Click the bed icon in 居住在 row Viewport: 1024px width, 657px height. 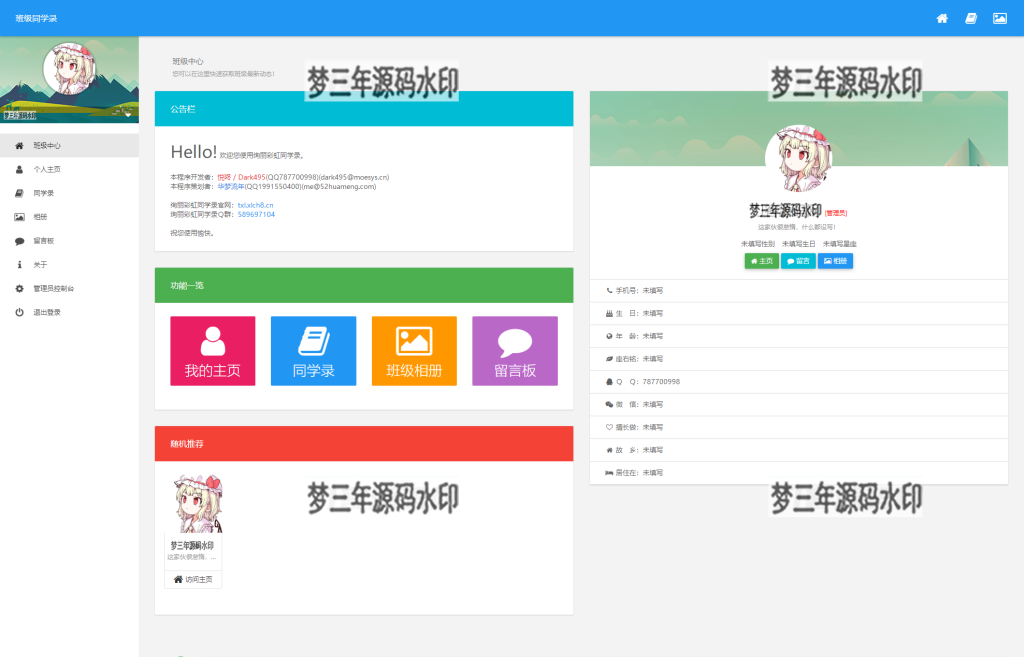coord(609,473)
